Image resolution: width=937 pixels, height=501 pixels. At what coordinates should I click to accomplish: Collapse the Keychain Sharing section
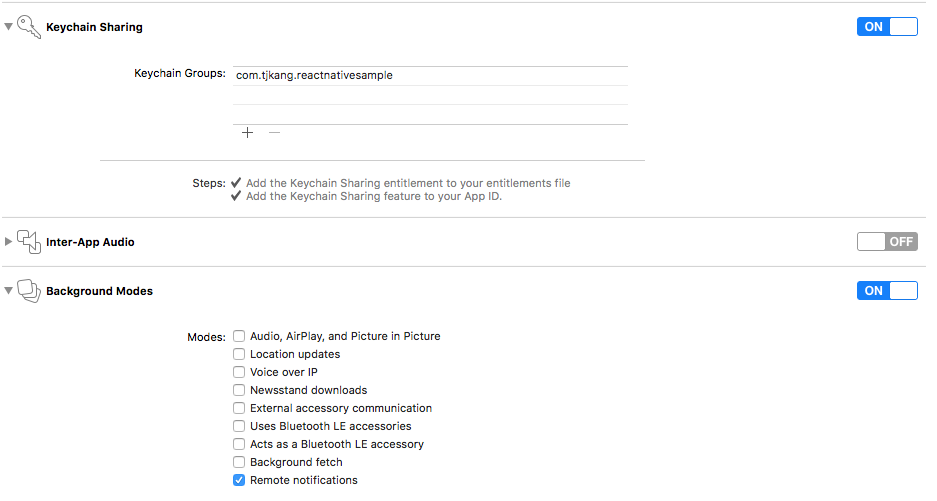pos(9,27)
